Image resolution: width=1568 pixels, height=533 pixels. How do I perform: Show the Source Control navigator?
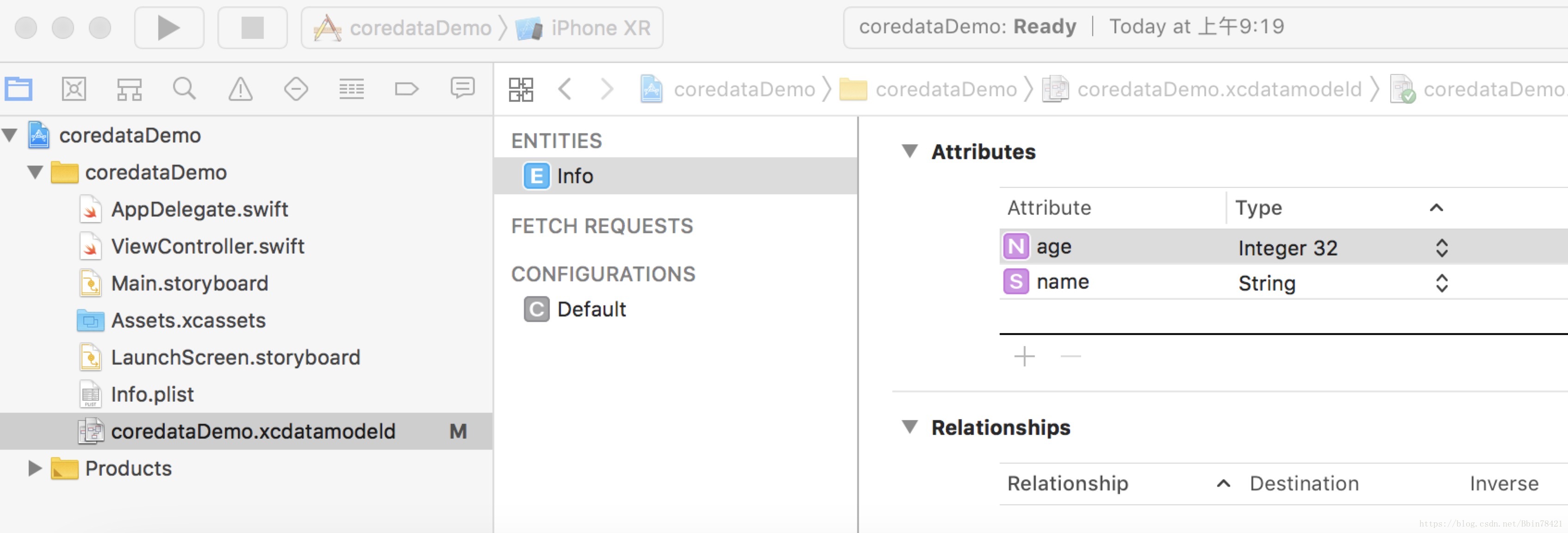[74, 89]
